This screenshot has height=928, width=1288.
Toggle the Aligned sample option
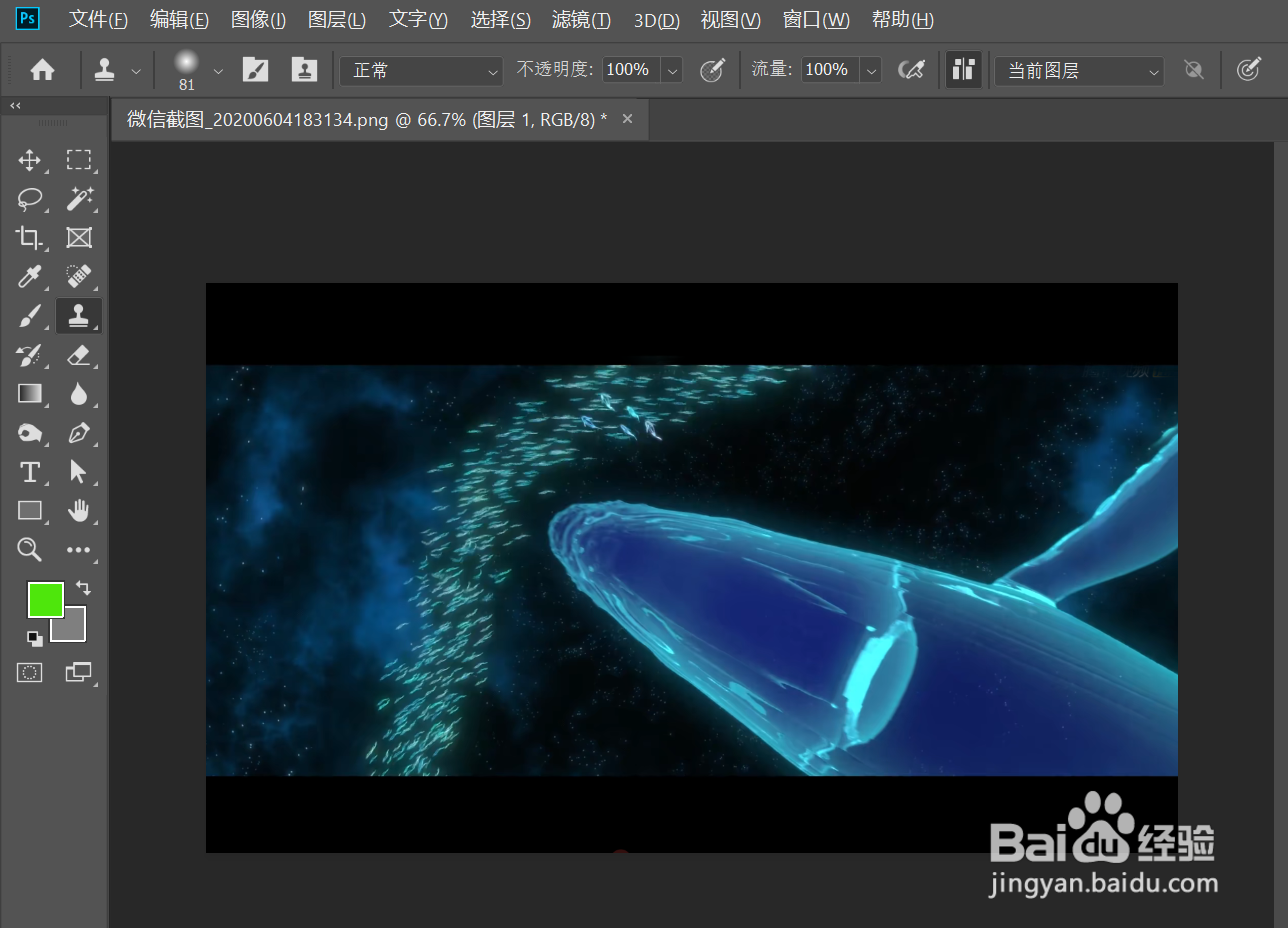tap(964, 70)
